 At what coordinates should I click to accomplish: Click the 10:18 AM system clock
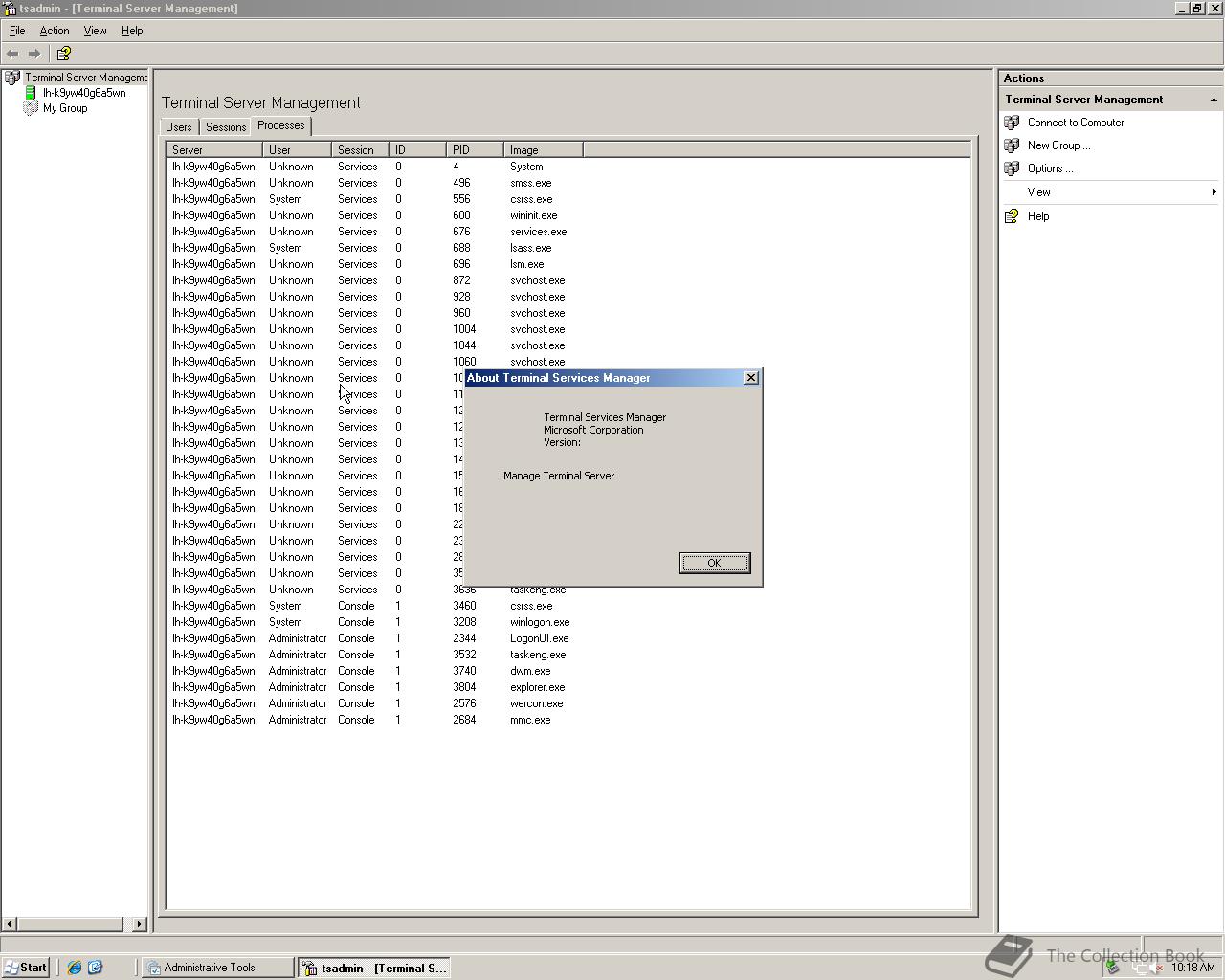[x=1193, y=968]
